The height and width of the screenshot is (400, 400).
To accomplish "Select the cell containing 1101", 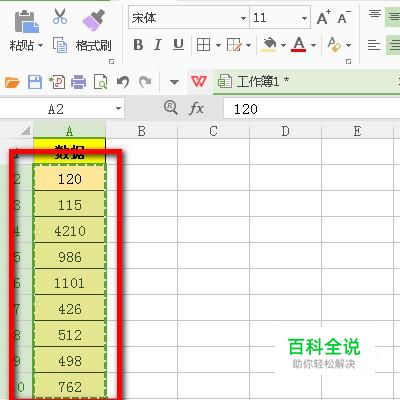I will coord(70,282).
